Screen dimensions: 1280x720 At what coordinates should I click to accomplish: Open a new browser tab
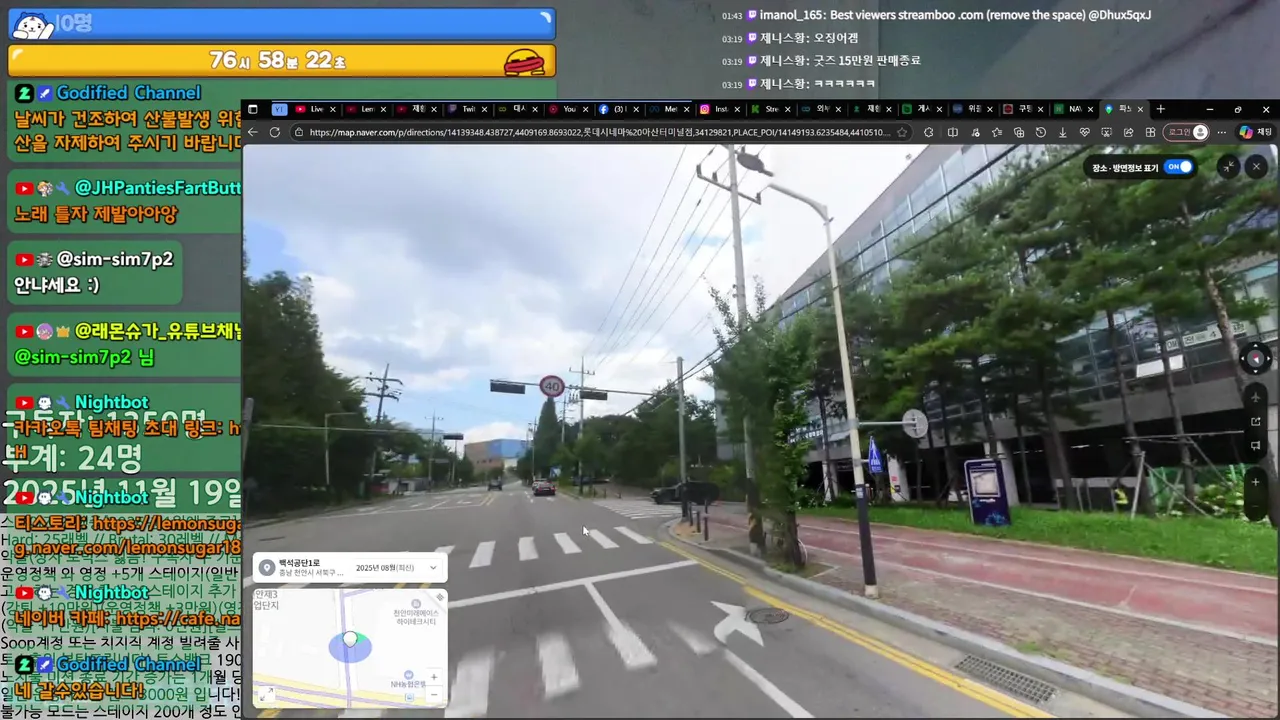1160,109
